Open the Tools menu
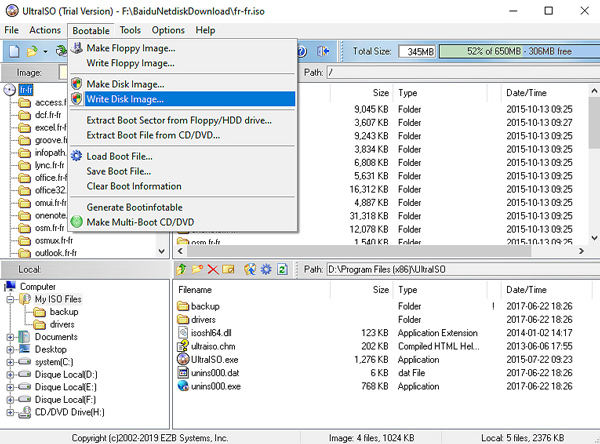This screenshot has width=600, height=444. pos(130,31)
